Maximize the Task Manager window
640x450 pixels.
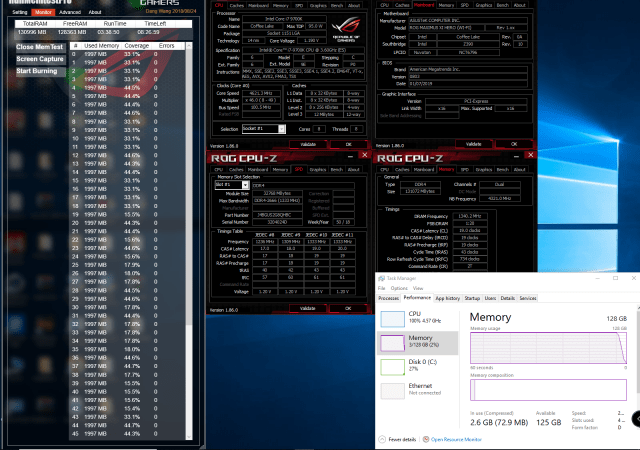pyautogui.click(x=616, y=278)
